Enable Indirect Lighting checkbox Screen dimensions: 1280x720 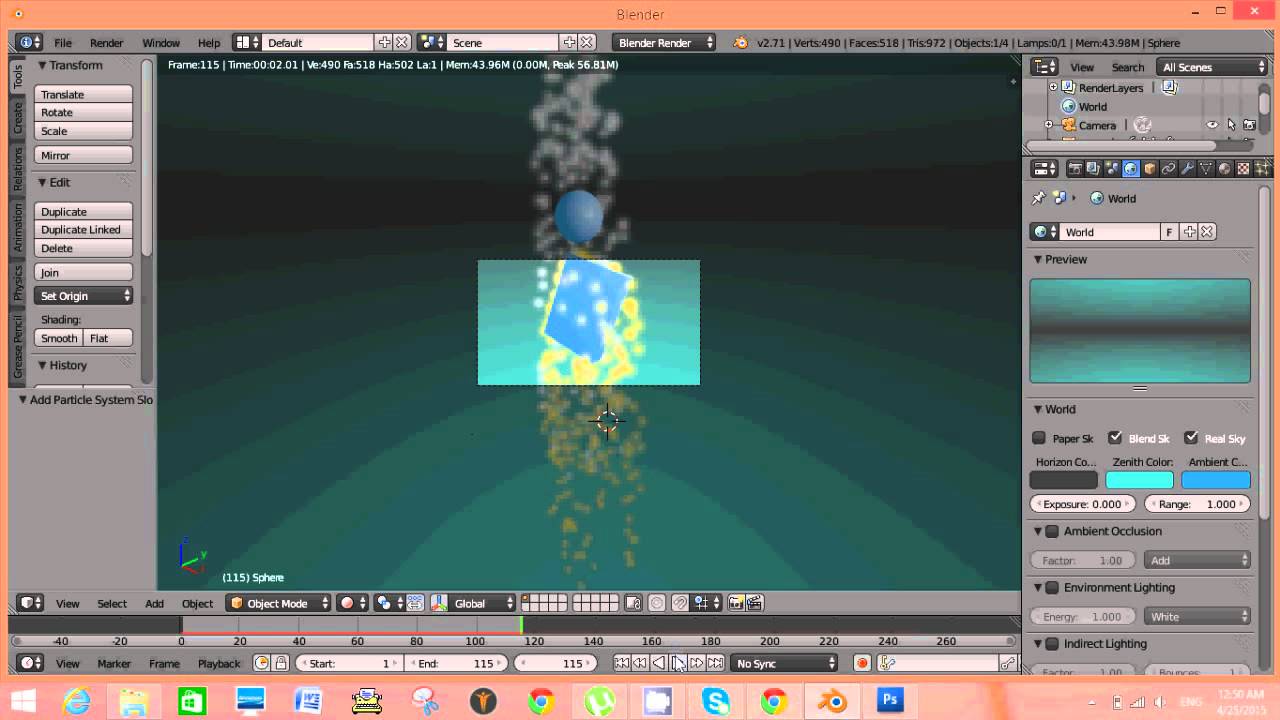pyautogui.click(x=1052, y=643)
